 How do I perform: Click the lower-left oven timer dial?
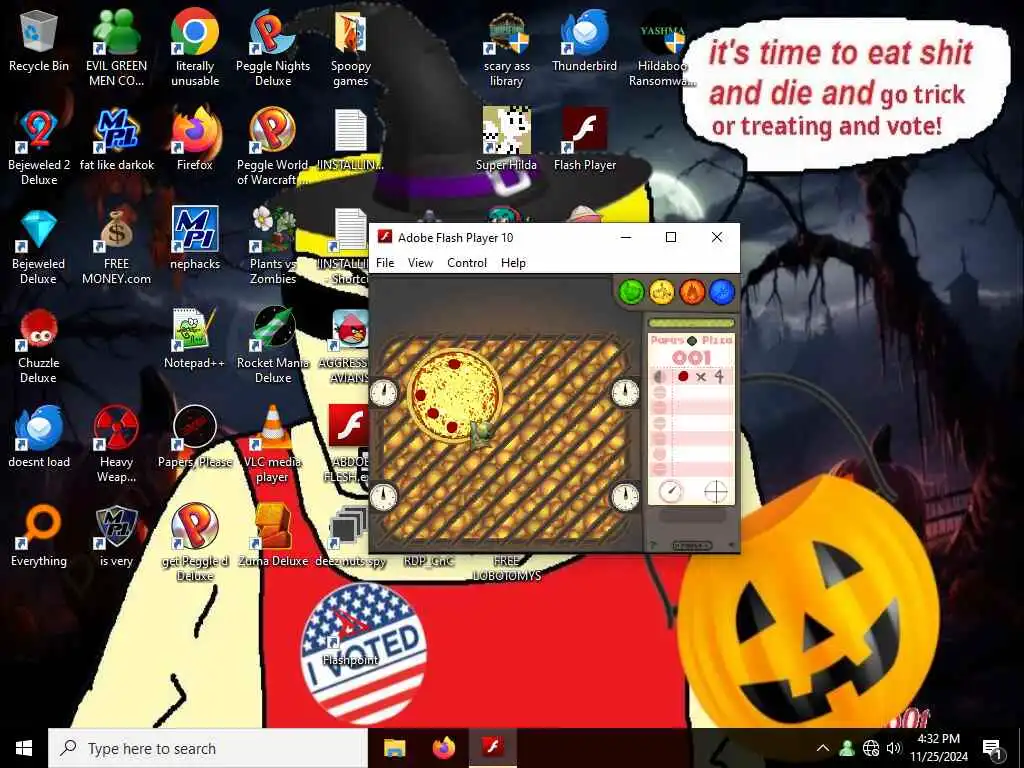point(383,496)
